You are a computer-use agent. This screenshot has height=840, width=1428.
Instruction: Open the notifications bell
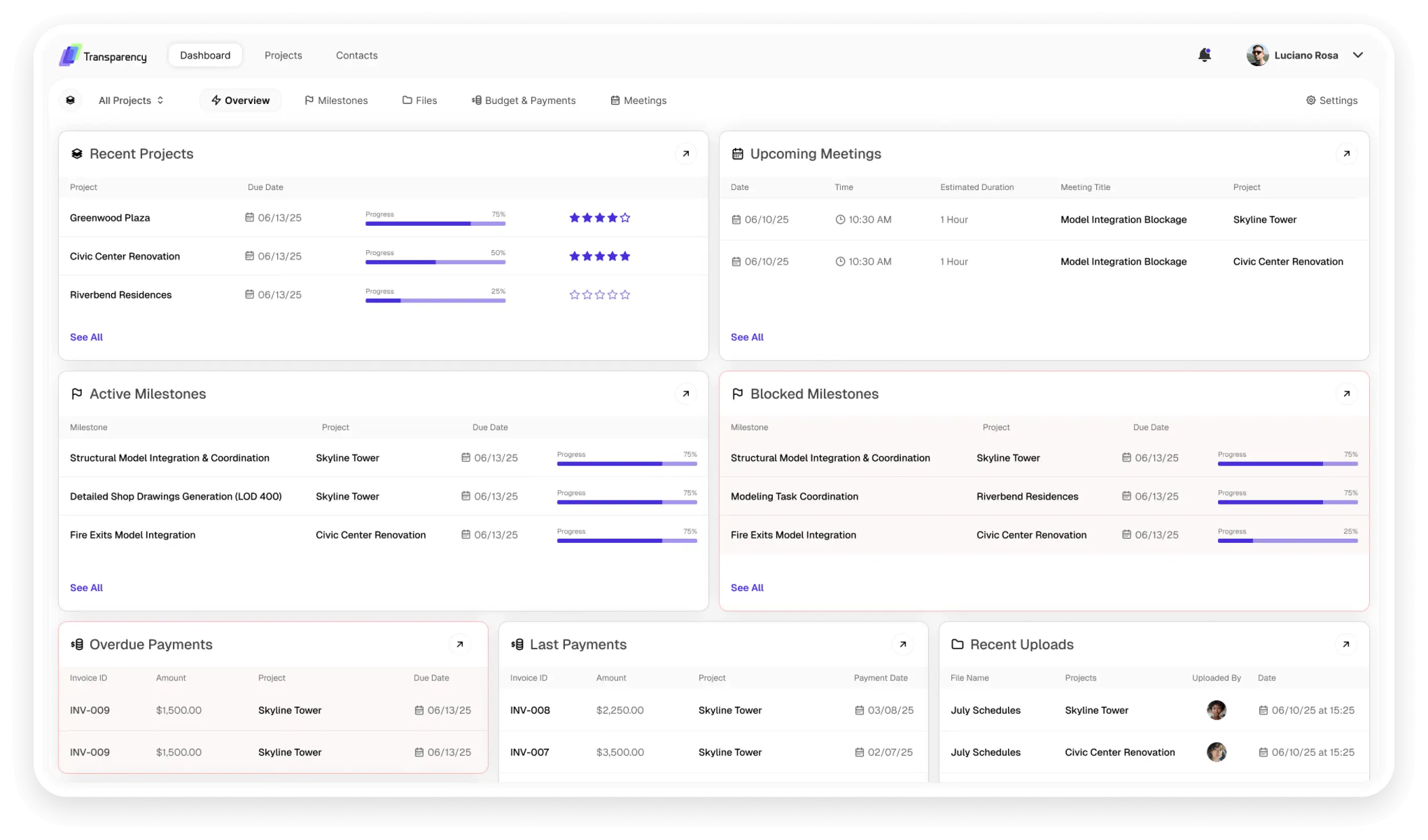[x=1204, y=55]
